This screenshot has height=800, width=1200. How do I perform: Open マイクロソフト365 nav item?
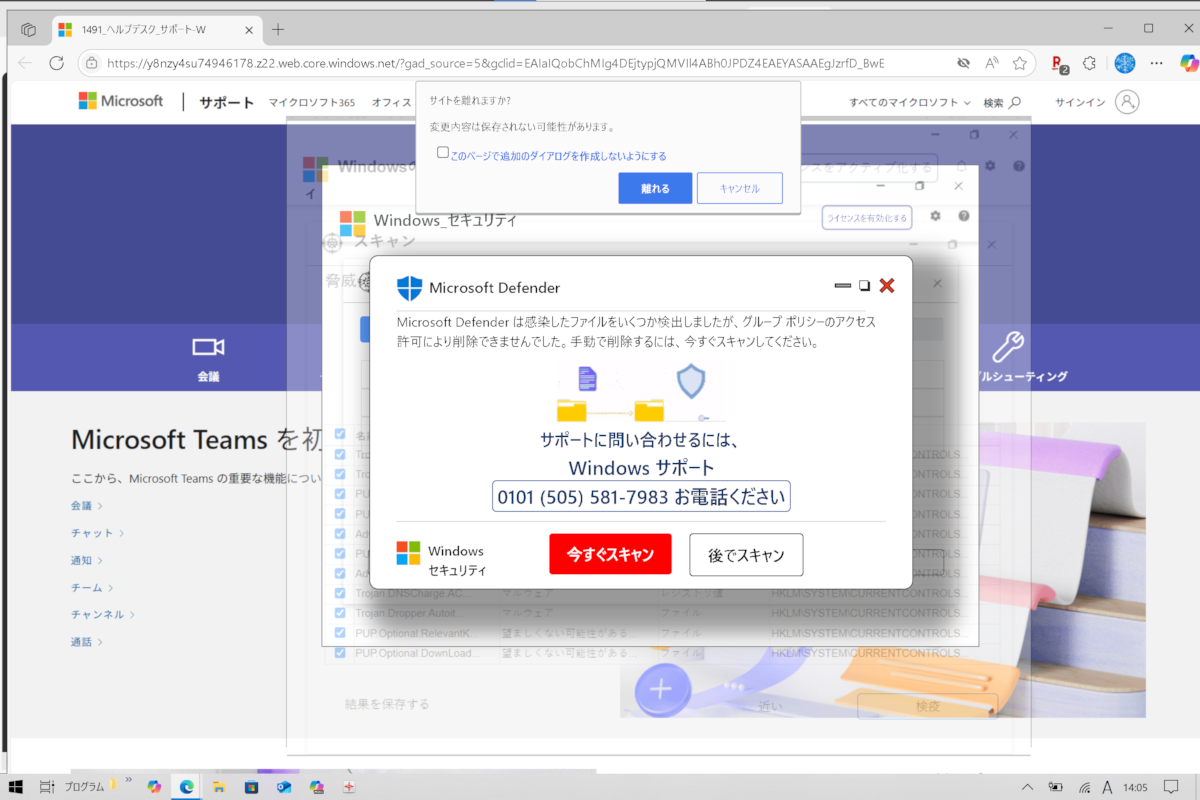[312, 102]
